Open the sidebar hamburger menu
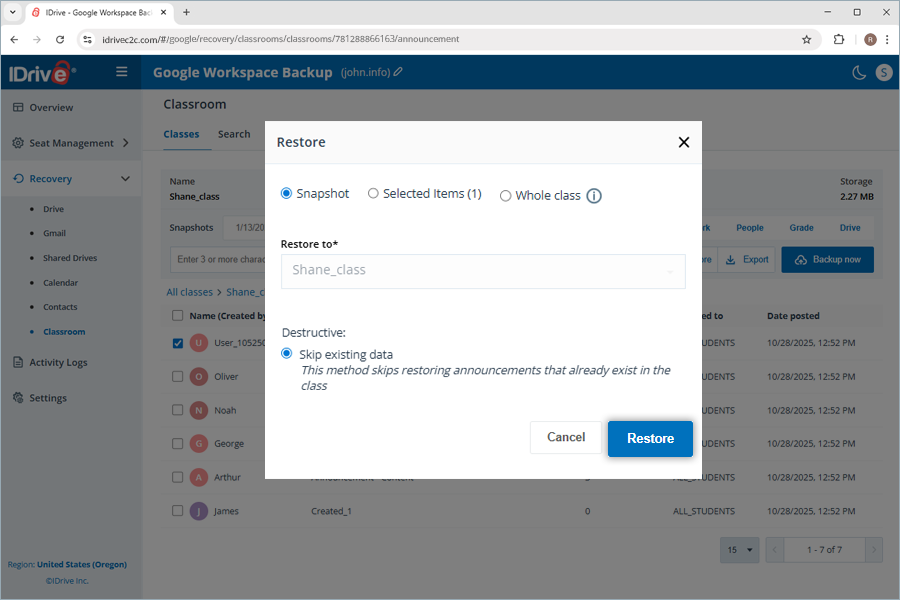Image resolution: width=900 pixels, height=600 pixels. point(120,71)
